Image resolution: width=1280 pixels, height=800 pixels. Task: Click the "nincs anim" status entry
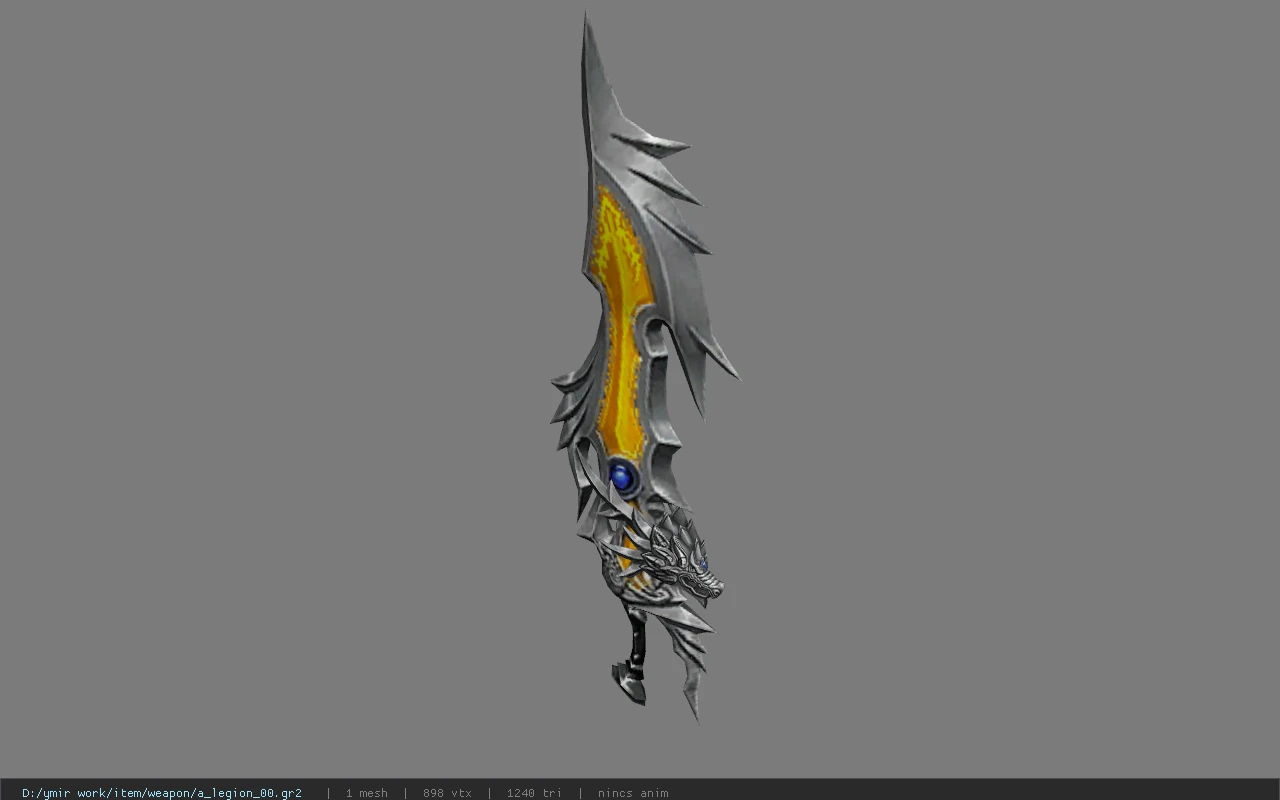[x=633, y=793]
